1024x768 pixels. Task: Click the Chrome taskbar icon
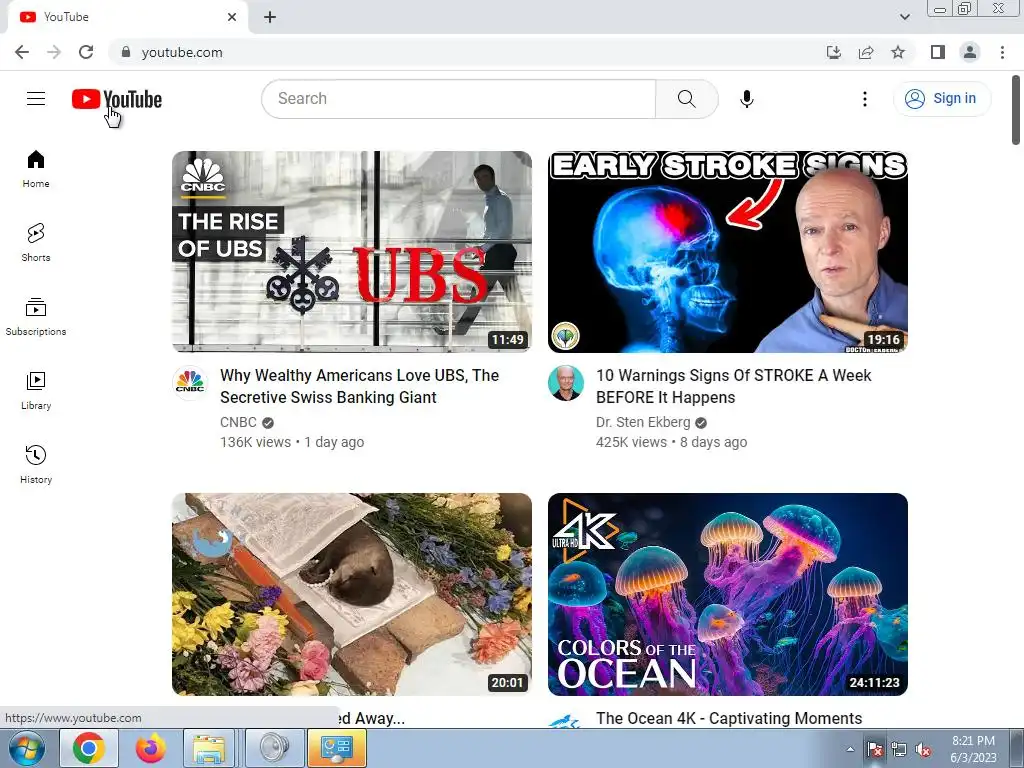[89, 748]
